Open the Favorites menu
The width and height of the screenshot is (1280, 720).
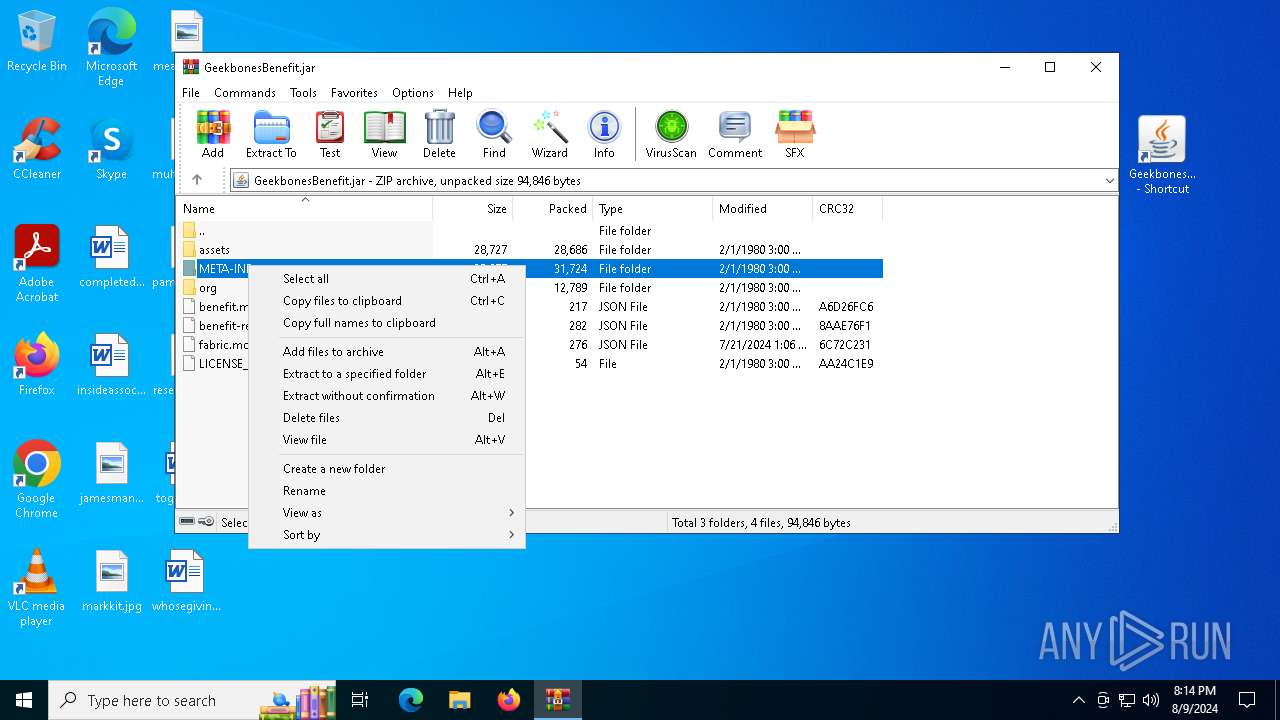pos(354,93)
